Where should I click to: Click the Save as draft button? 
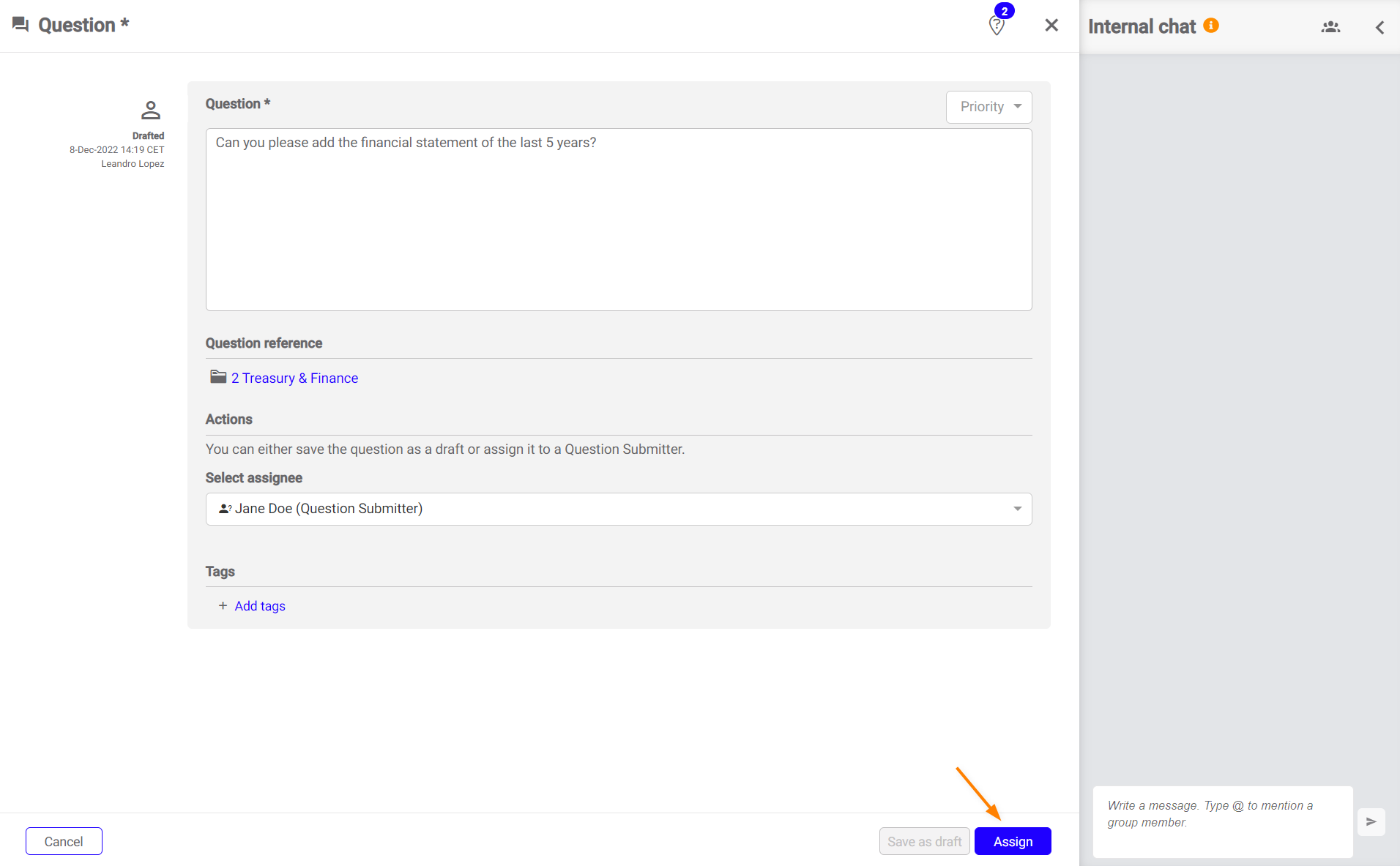click(x=924, y=841)
